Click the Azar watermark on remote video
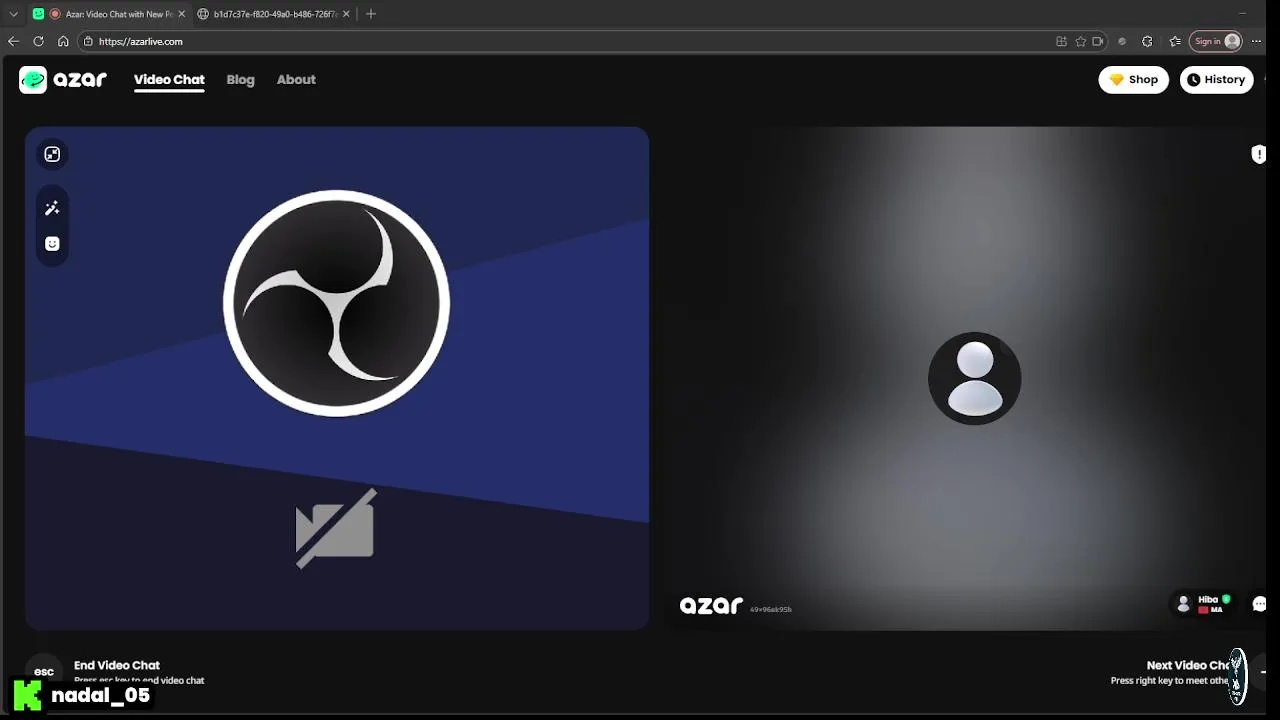Viewport: 1280px width, 720px height. pos(712,605)
